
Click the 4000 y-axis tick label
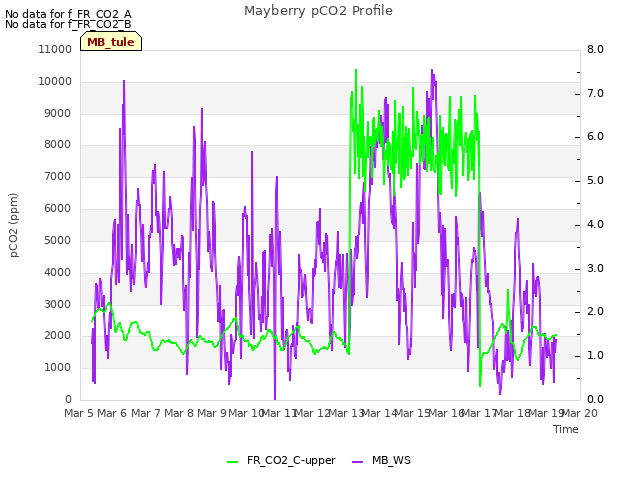[x=58, y=272]
